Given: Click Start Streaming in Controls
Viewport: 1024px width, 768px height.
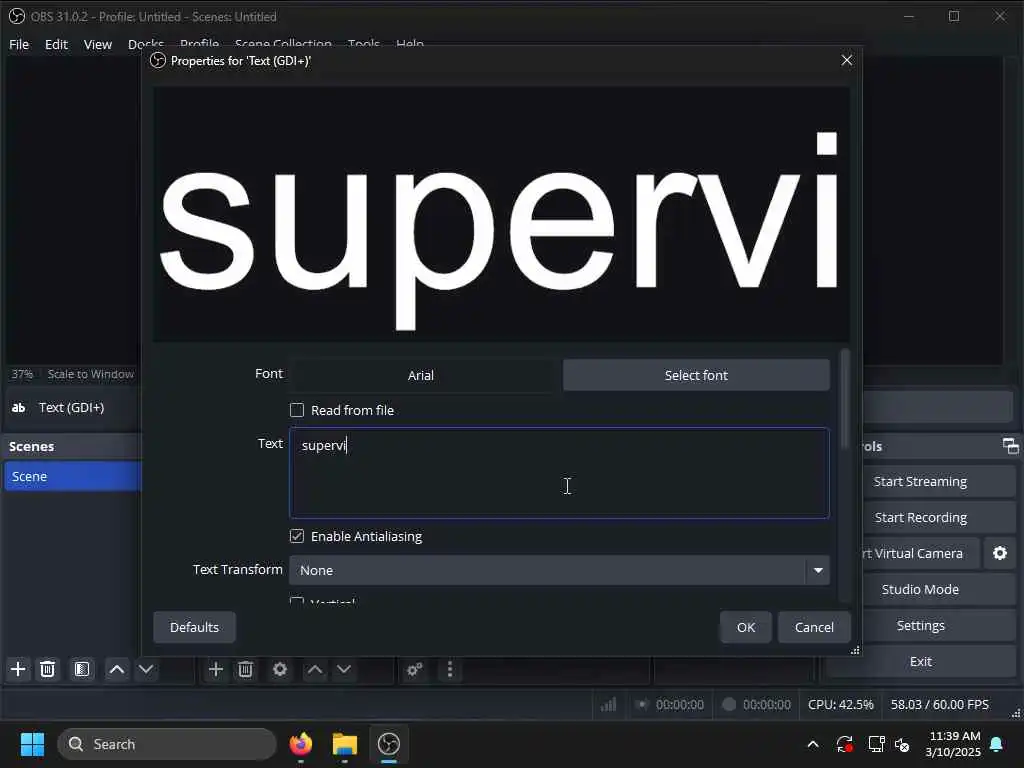Looking at the screenshot, I should (x=920, y=481).
